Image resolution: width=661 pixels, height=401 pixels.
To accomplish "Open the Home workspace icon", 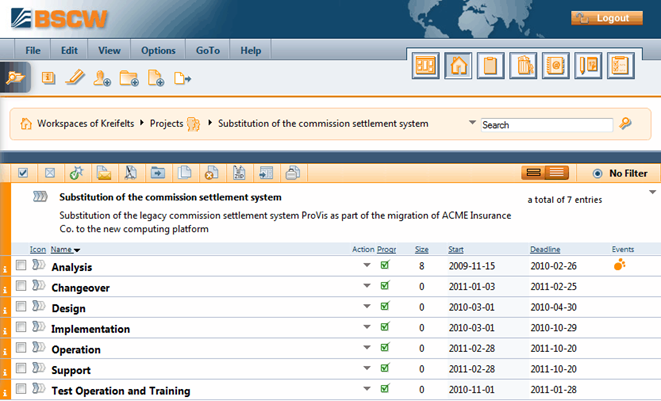I will point(458,66).
